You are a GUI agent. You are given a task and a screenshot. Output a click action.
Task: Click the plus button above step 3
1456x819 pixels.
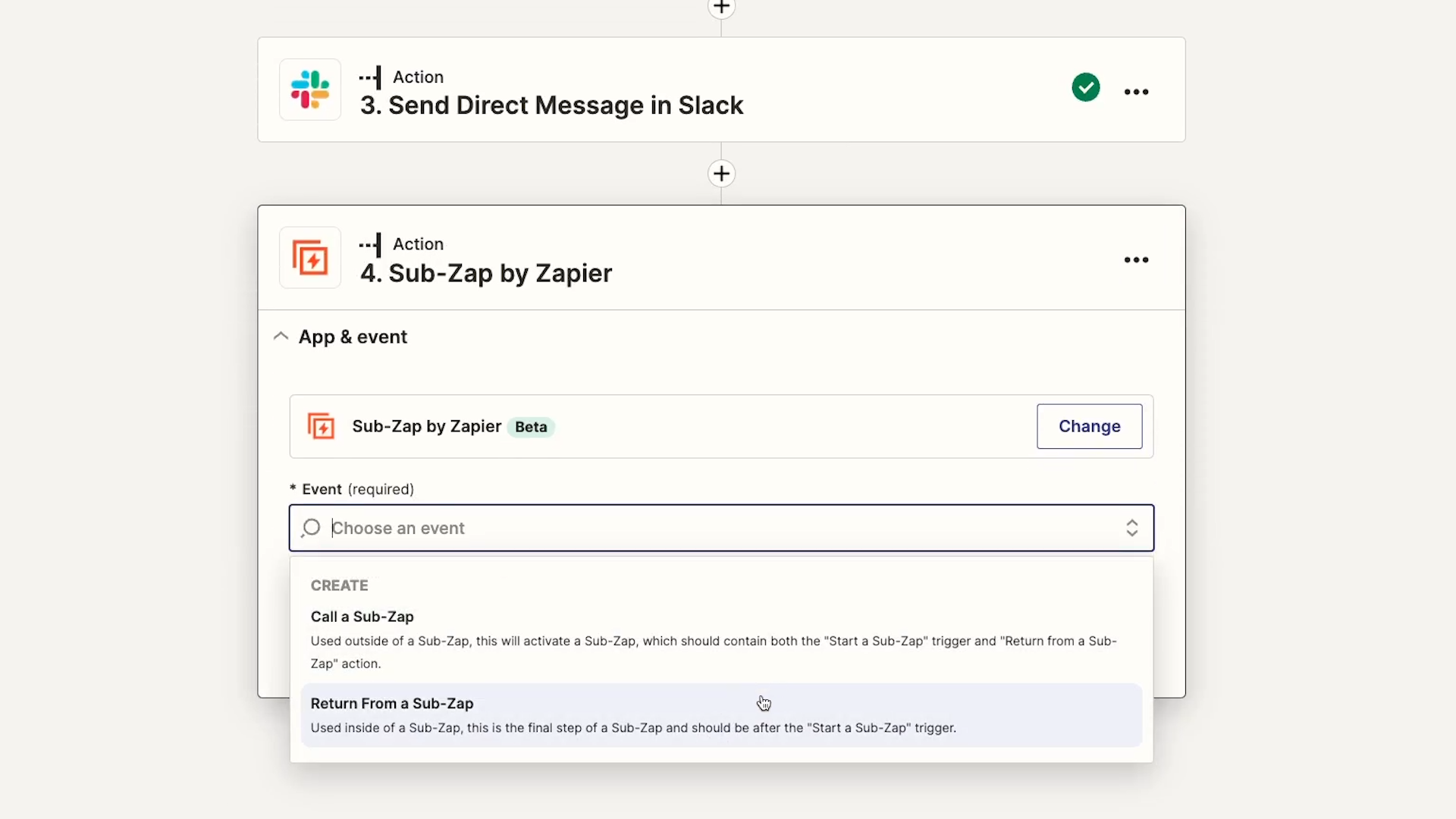point(721,8)
